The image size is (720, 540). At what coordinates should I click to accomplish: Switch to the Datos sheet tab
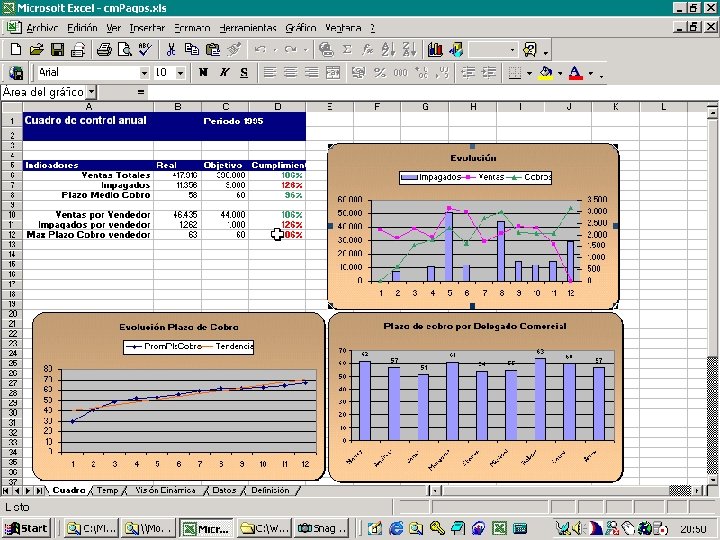click(224, 490)
